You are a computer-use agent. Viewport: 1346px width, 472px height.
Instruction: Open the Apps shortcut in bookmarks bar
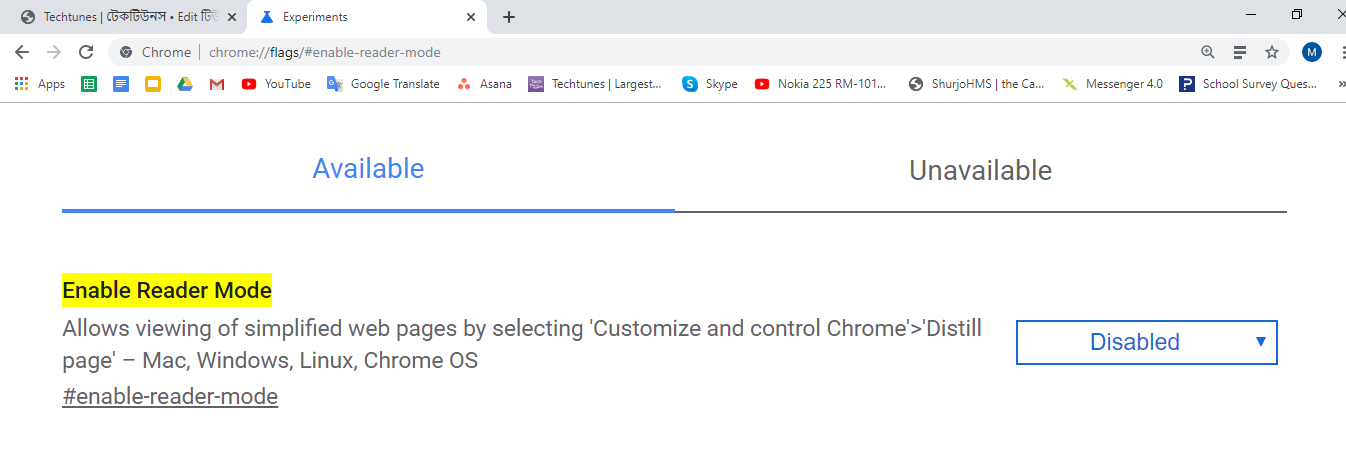[40, 84]
